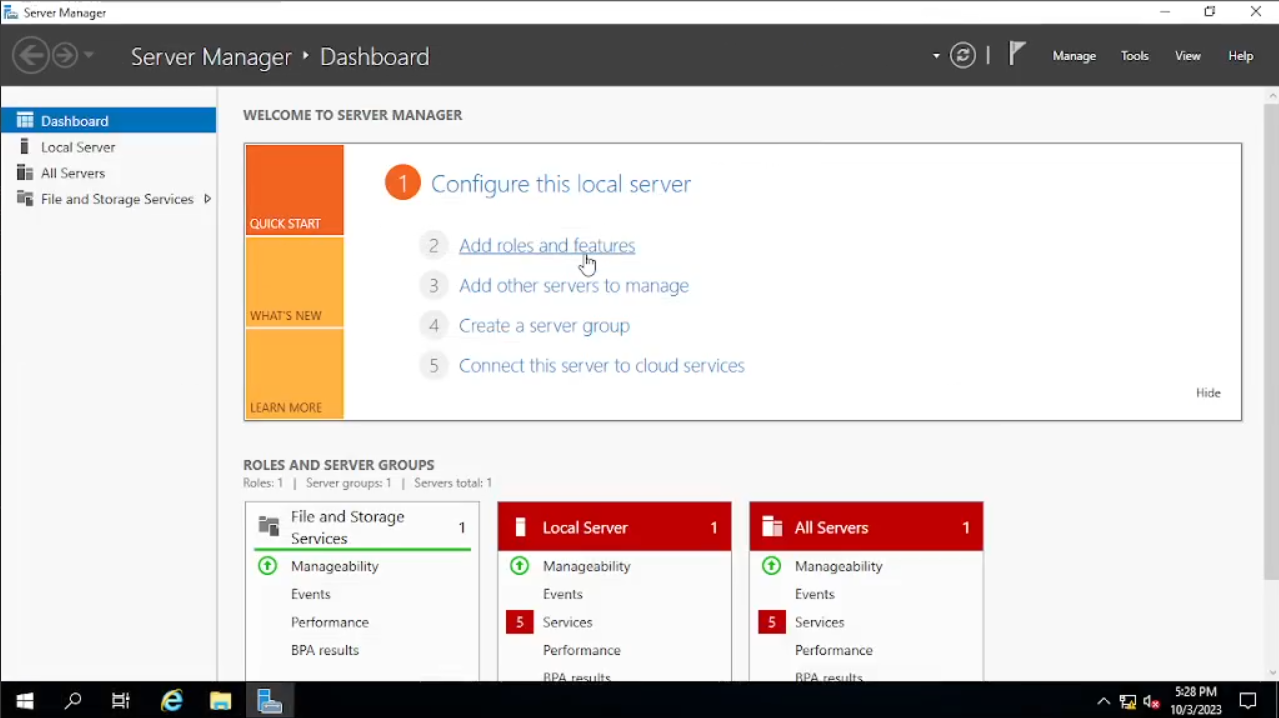Screen dimensions: 1279x718
Task: Select Local Server in the sidebar
Action: pos(78,147)
